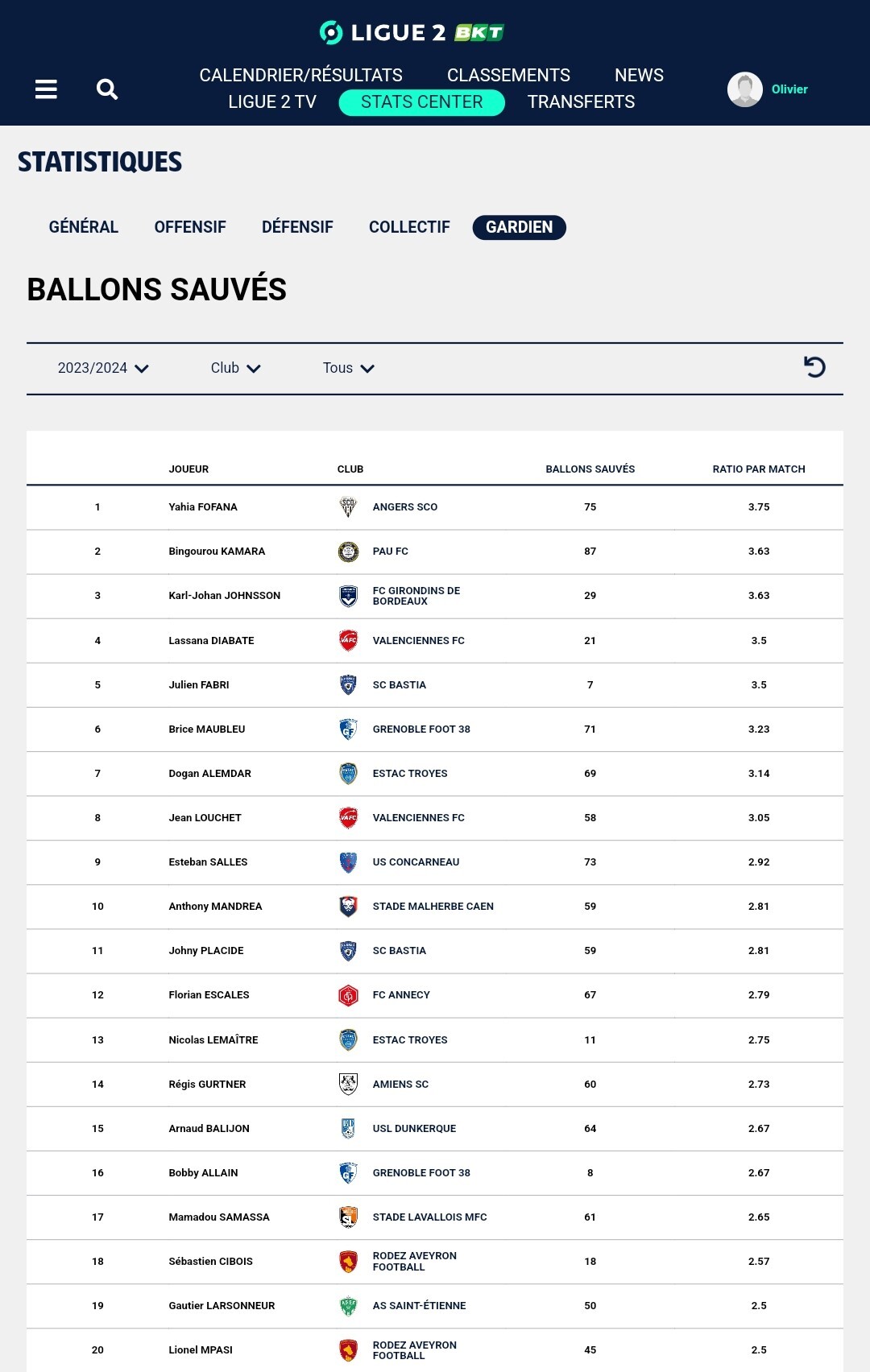Image resolution: width=870 pixels, height=1372 pixels.
Task: Open the 2023/2024 season dropdown
Action: pos(103,368)
